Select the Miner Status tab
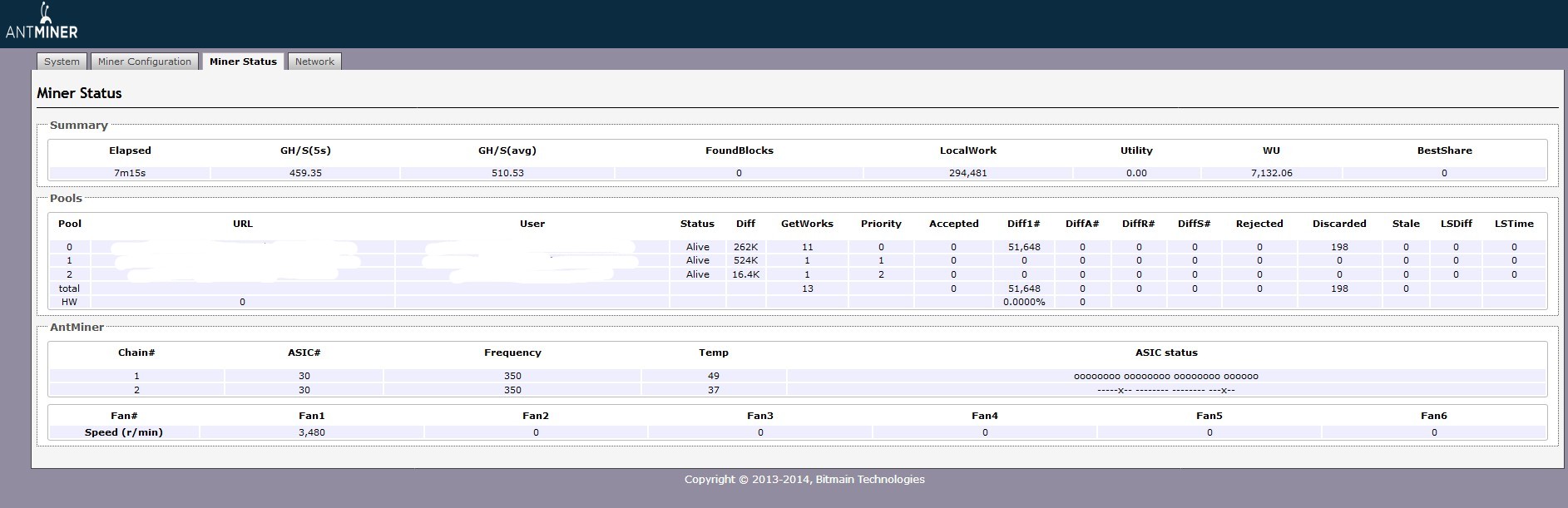Image resolution: width=1568 pixels, height=508 pixels. pyautogui.click(x=243, y=62)
